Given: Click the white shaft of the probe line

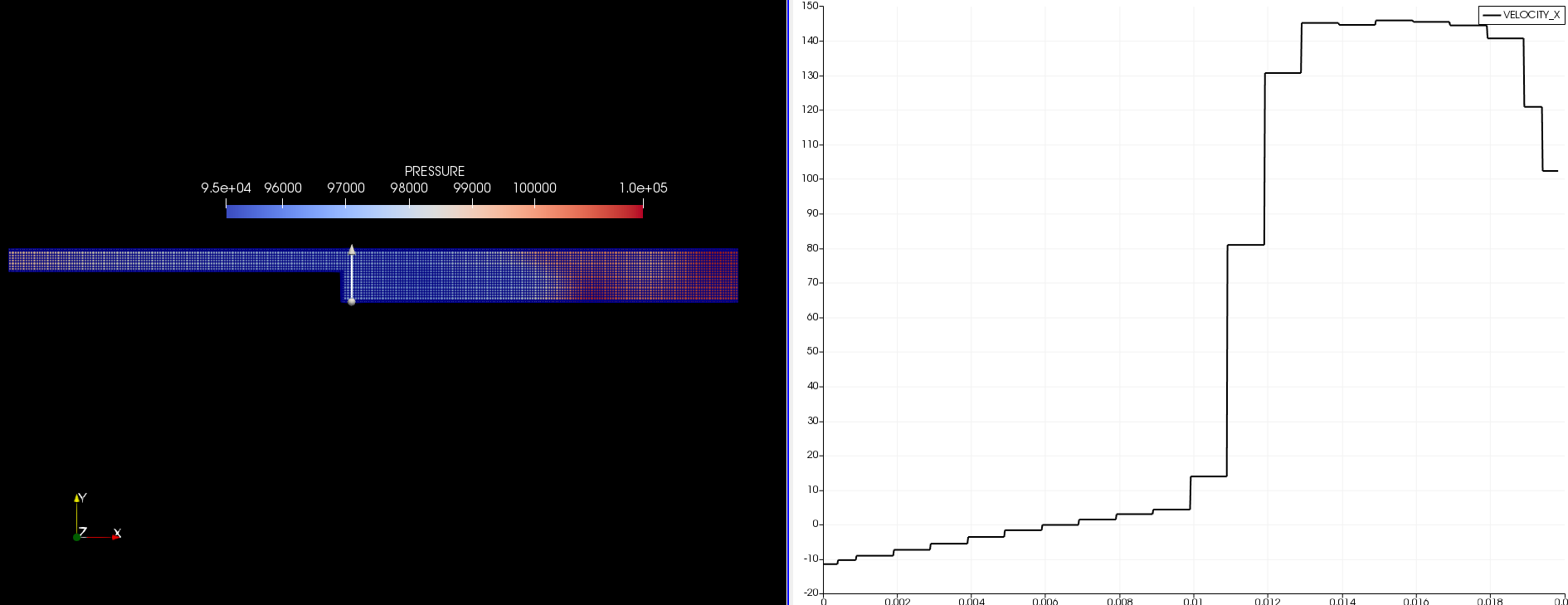Looking at the screenshot, I should pyautogui.click(x=352, y=276).
